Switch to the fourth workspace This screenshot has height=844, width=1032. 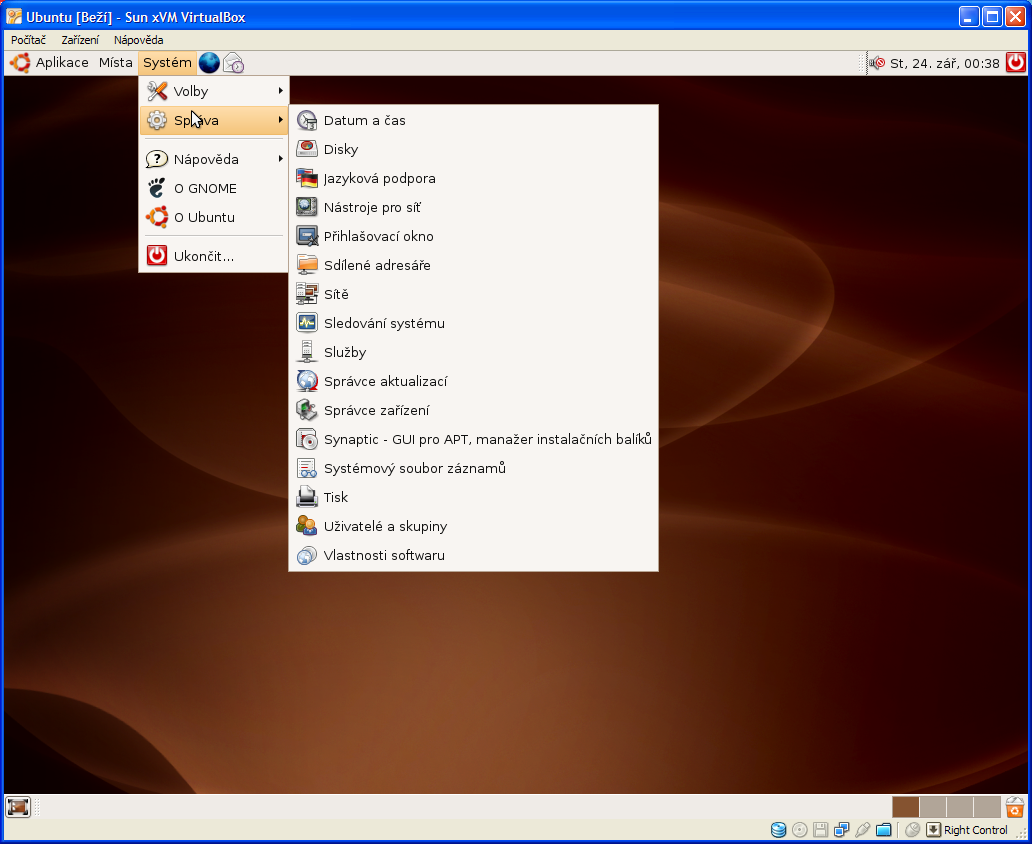click(x=987, y=806)
